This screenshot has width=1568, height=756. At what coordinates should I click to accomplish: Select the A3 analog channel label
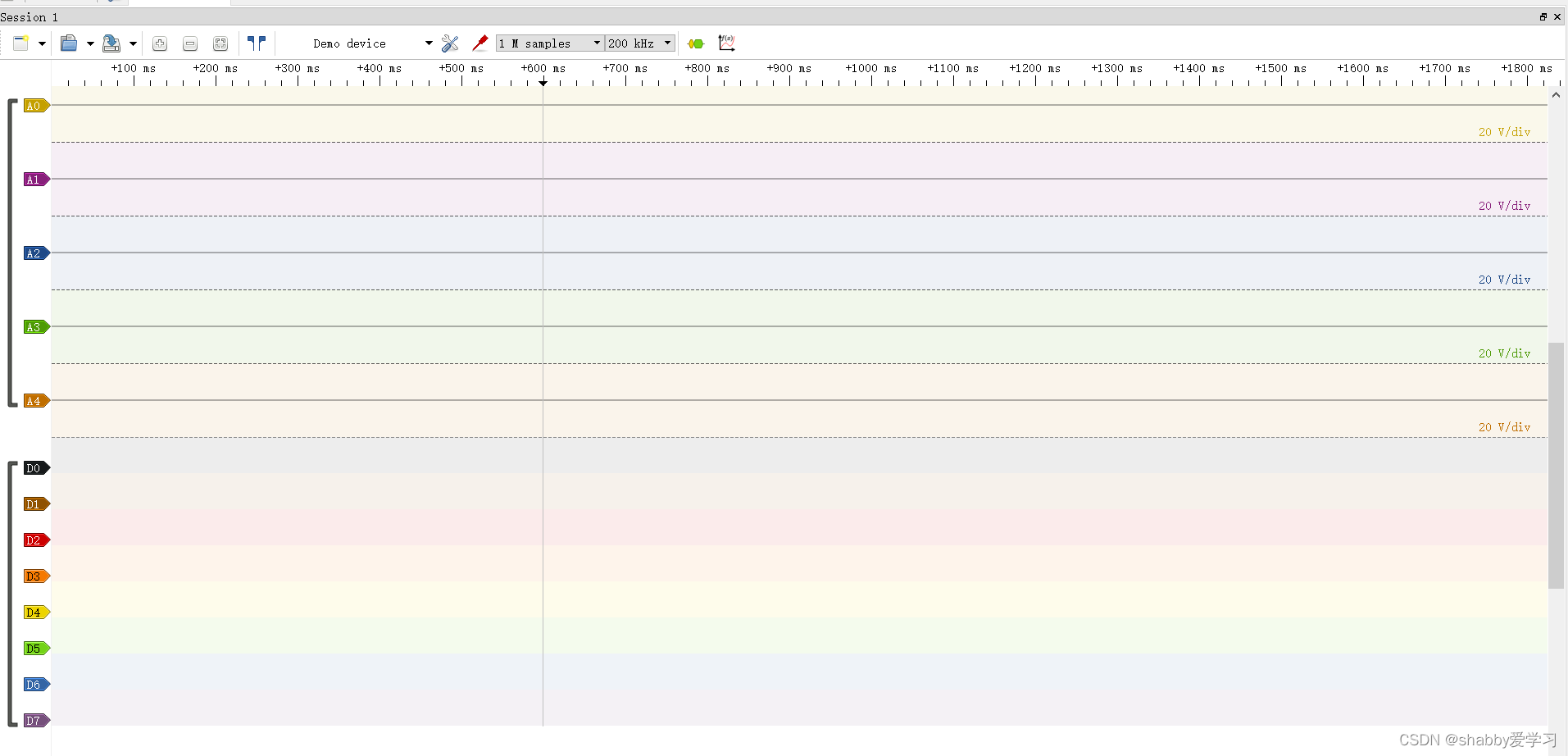[x=37, y=327]
